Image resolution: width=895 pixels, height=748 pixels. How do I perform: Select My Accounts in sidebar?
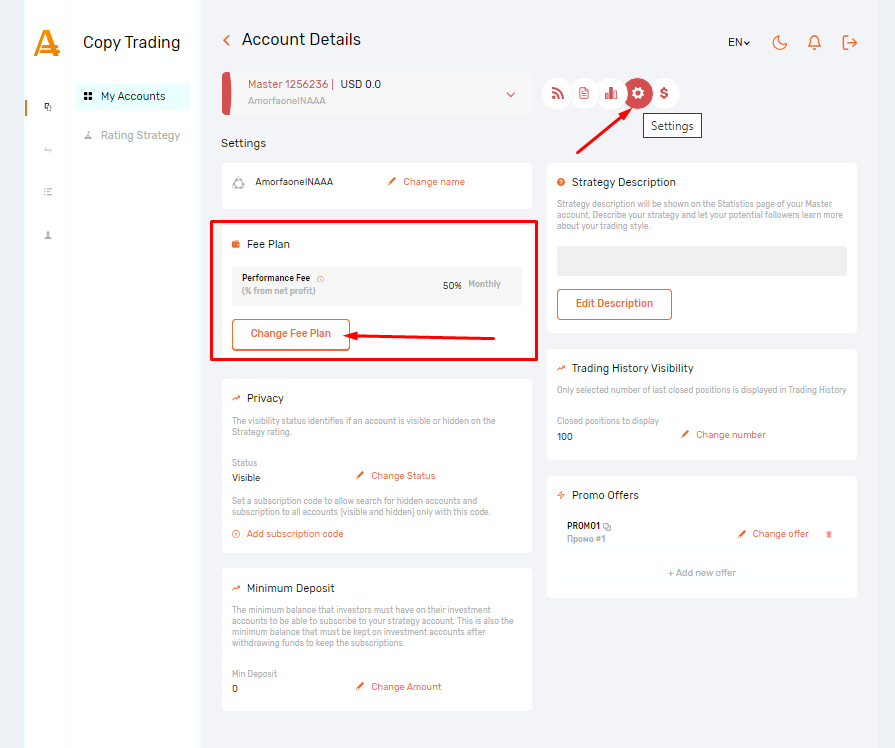point(132,96)
